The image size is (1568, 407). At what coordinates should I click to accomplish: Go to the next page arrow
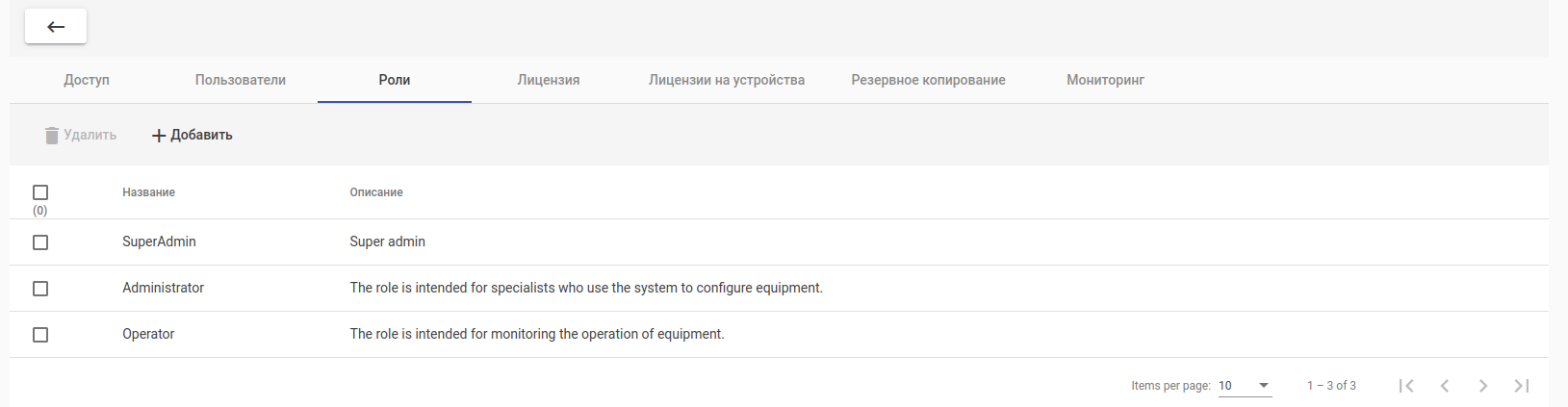click(x=1483, y=386)
